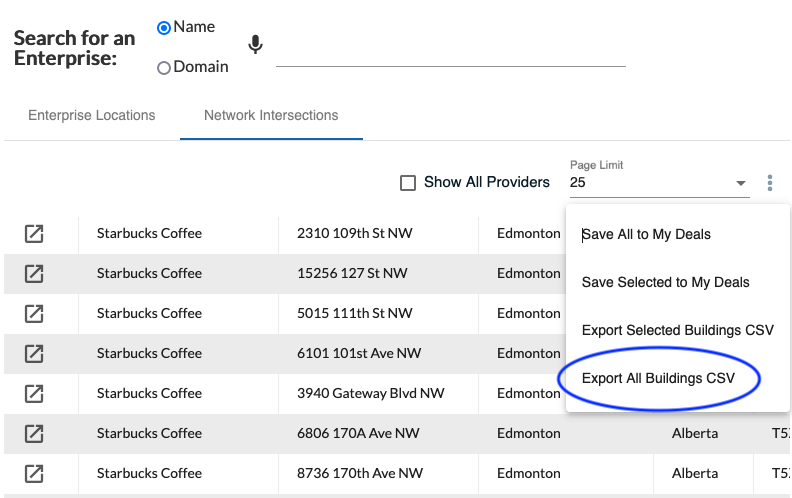The height and width of the screenshot is (498, 792).
Task: Click the microphone voice search icon
Action: (x=256, y=44)
